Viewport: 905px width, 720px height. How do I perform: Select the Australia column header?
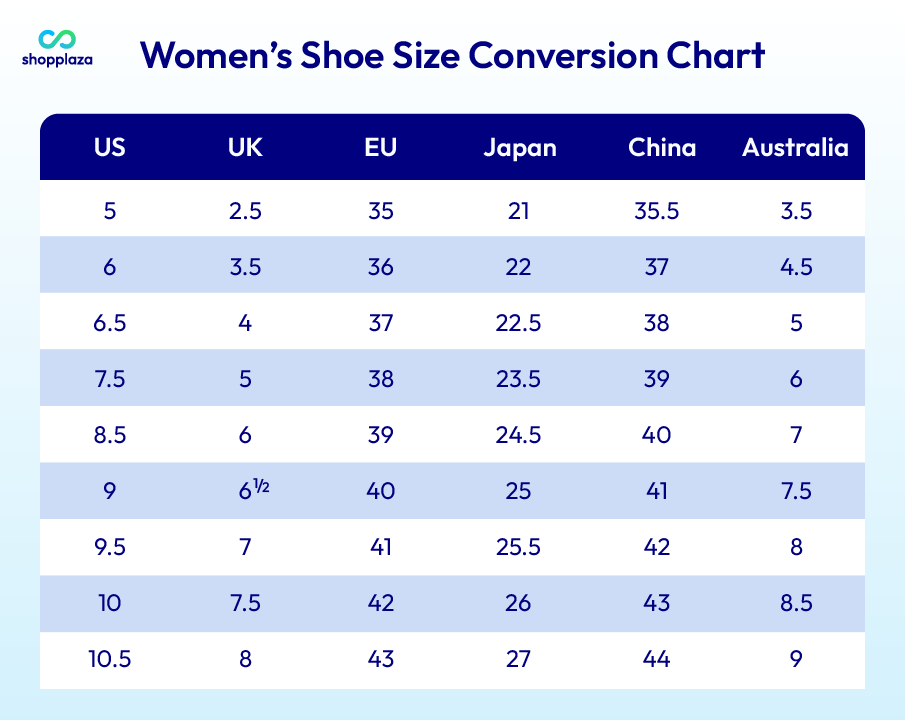[x=795, y=148]
